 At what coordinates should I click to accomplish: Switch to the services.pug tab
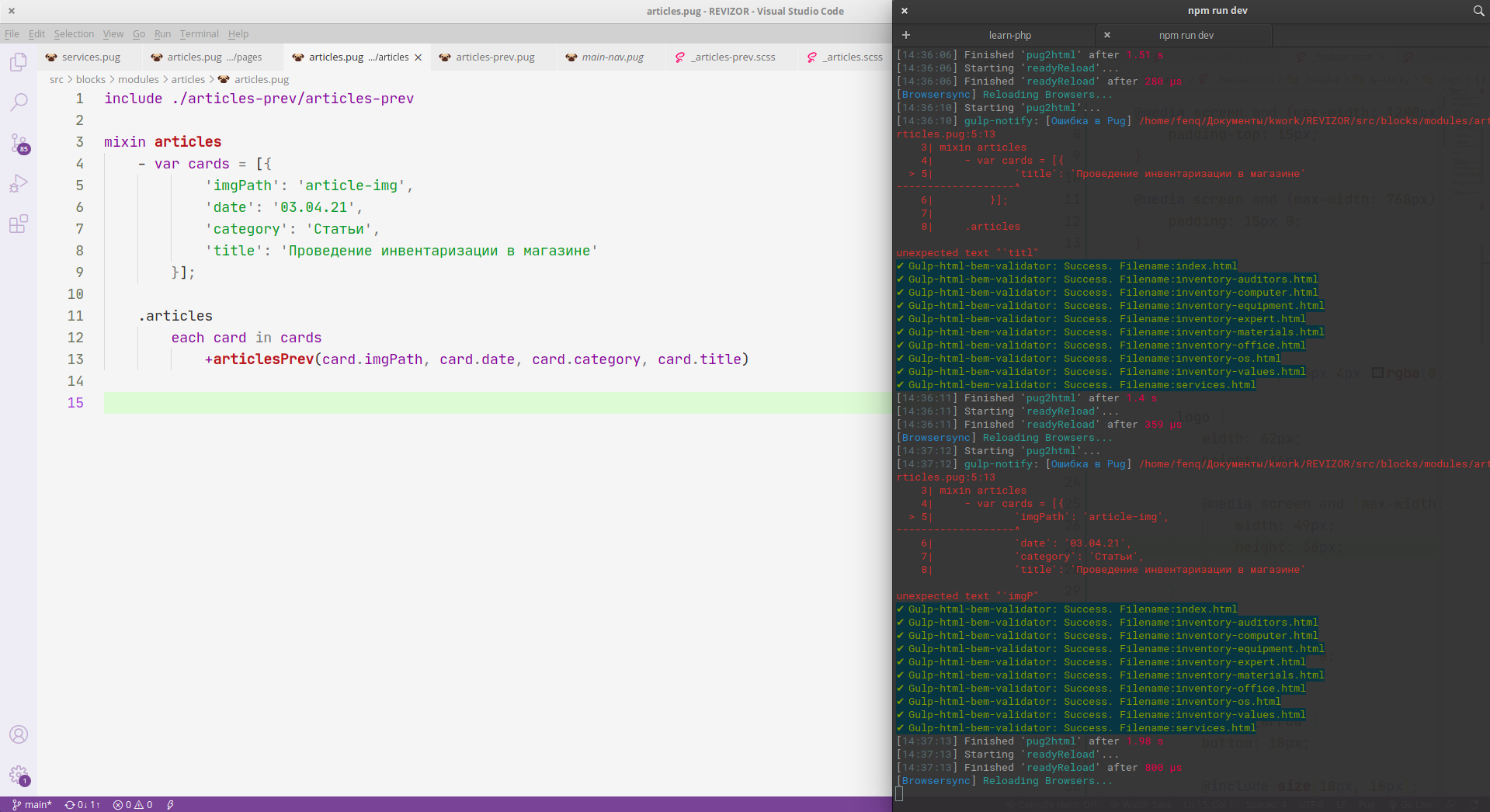click(90, 57)
